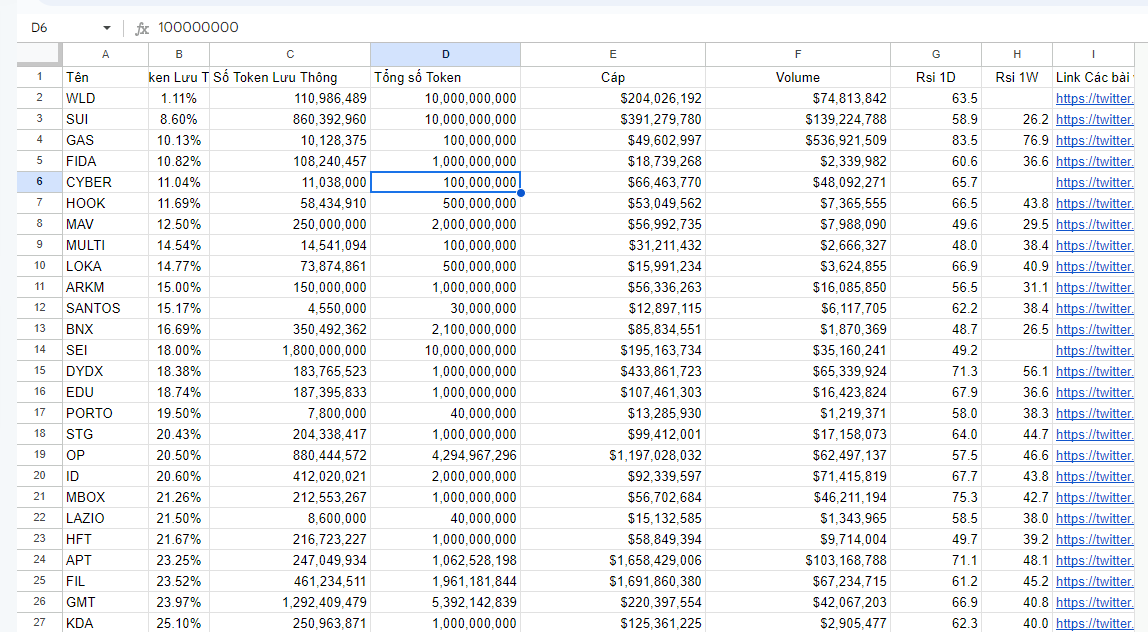Screen dimensions: 1148x632
Task: Select the cell with 4,294,967,296
Action: [446, 456]
